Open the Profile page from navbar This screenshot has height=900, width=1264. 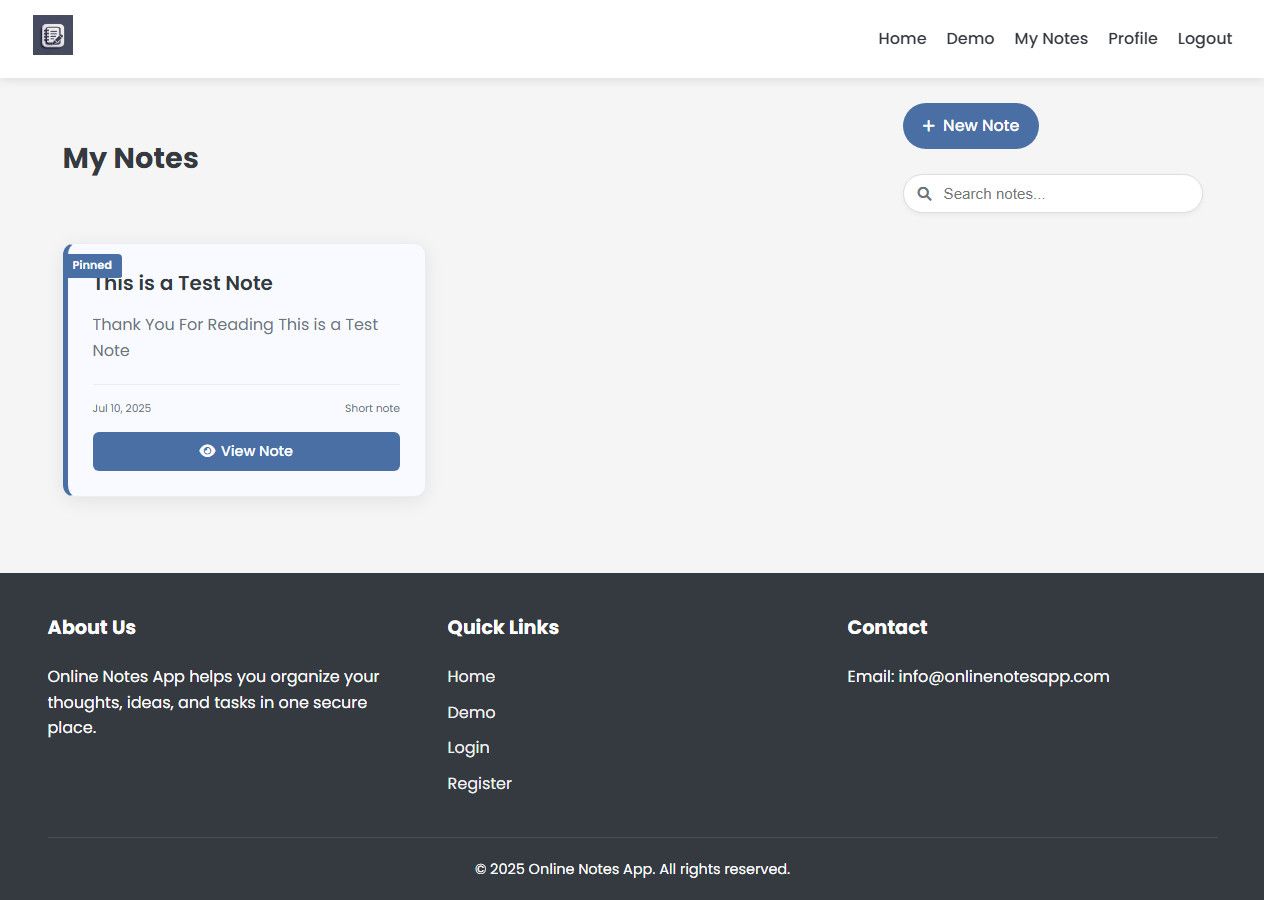[x=1132, y=39]
